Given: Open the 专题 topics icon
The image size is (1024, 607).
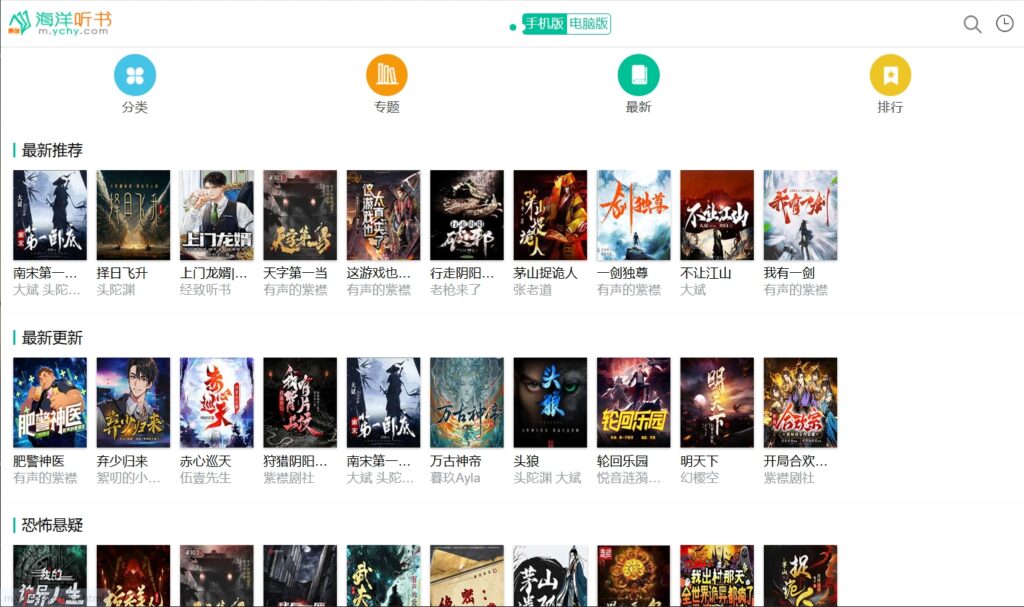Looking at the screenshot, I should [386, 75].
